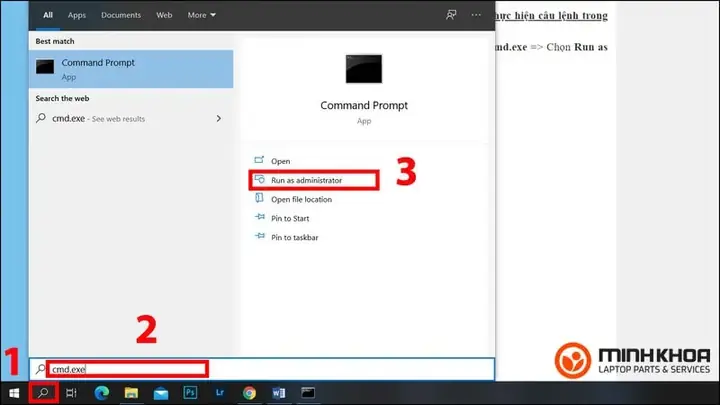720x405 pixels.
Task: Open Task View on the taskbar
Action: tap(71, 393)
